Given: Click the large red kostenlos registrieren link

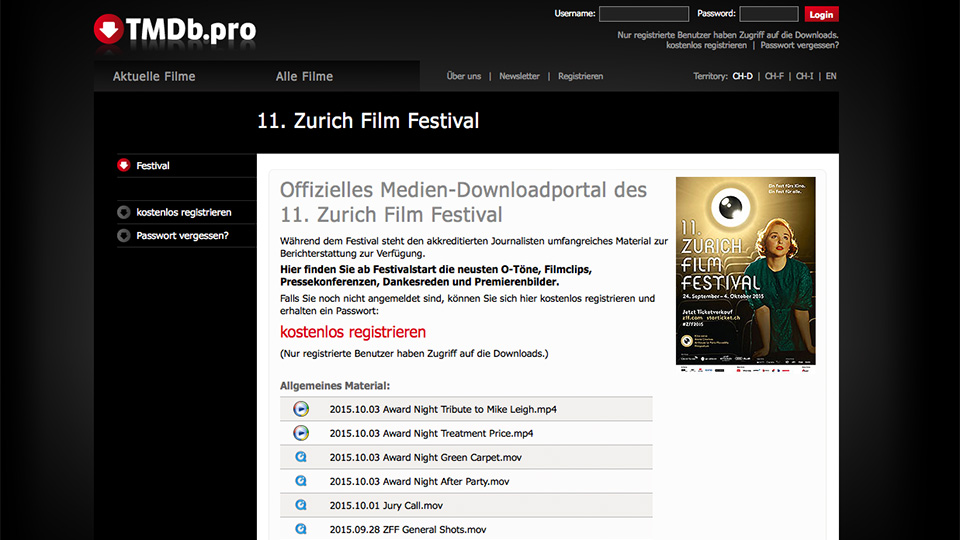Looking at the screenshot, I should point(353,332).
